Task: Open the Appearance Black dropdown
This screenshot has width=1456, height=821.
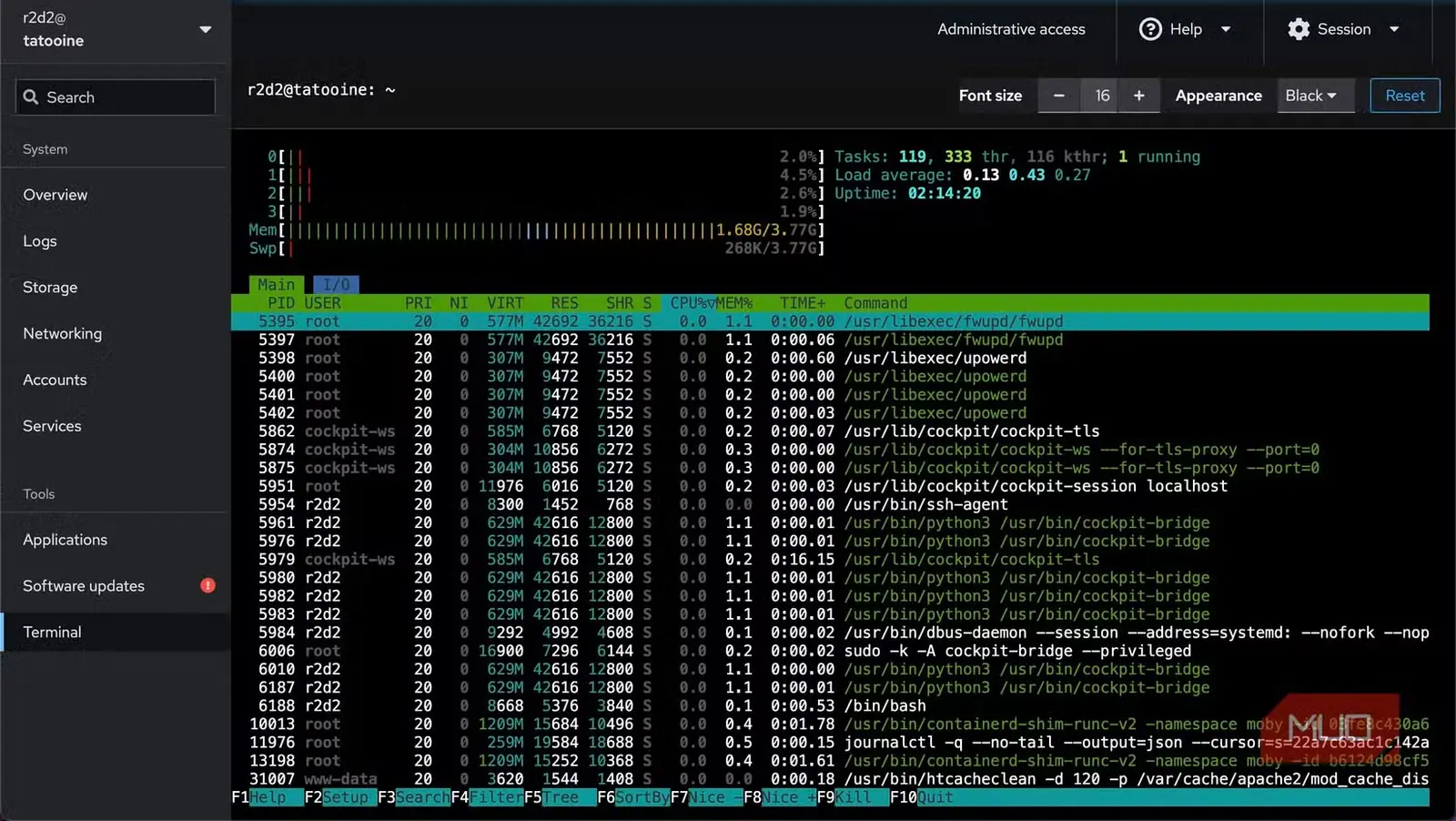Action: click(x=1316, y=96)
